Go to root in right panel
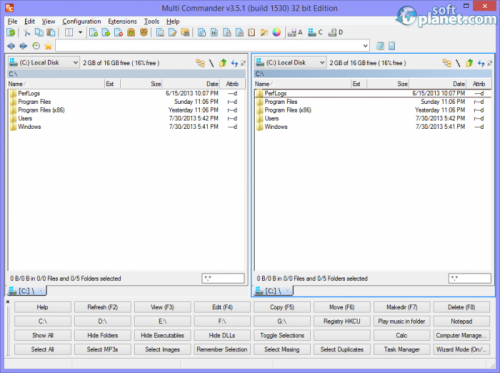 458,63
